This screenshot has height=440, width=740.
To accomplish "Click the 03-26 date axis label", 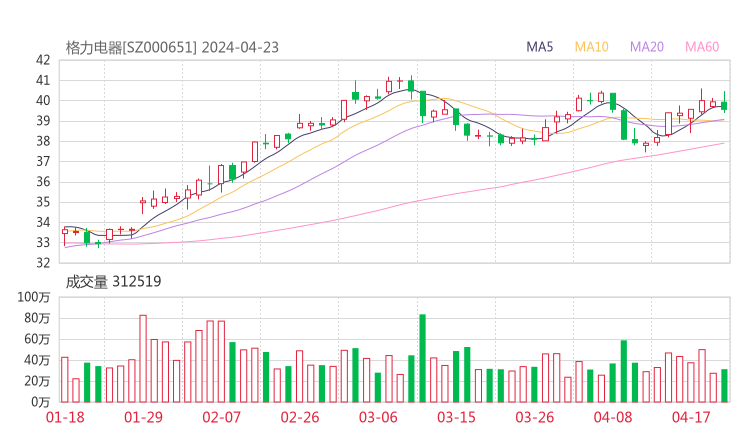I will 535,417.
